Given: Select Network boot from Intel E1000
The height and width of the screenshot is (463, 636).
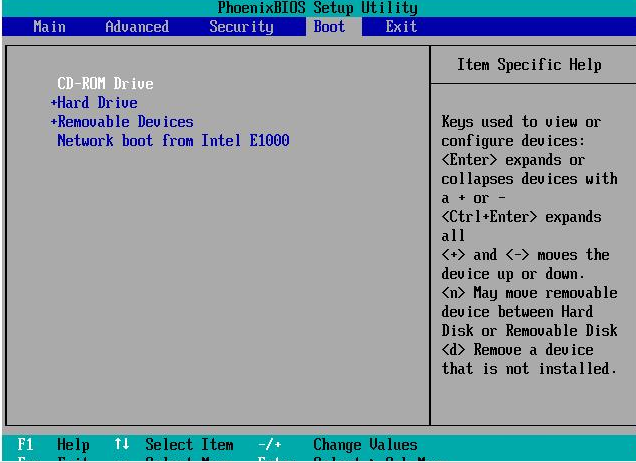Looking at the screenshot, I should pos(173,141).
